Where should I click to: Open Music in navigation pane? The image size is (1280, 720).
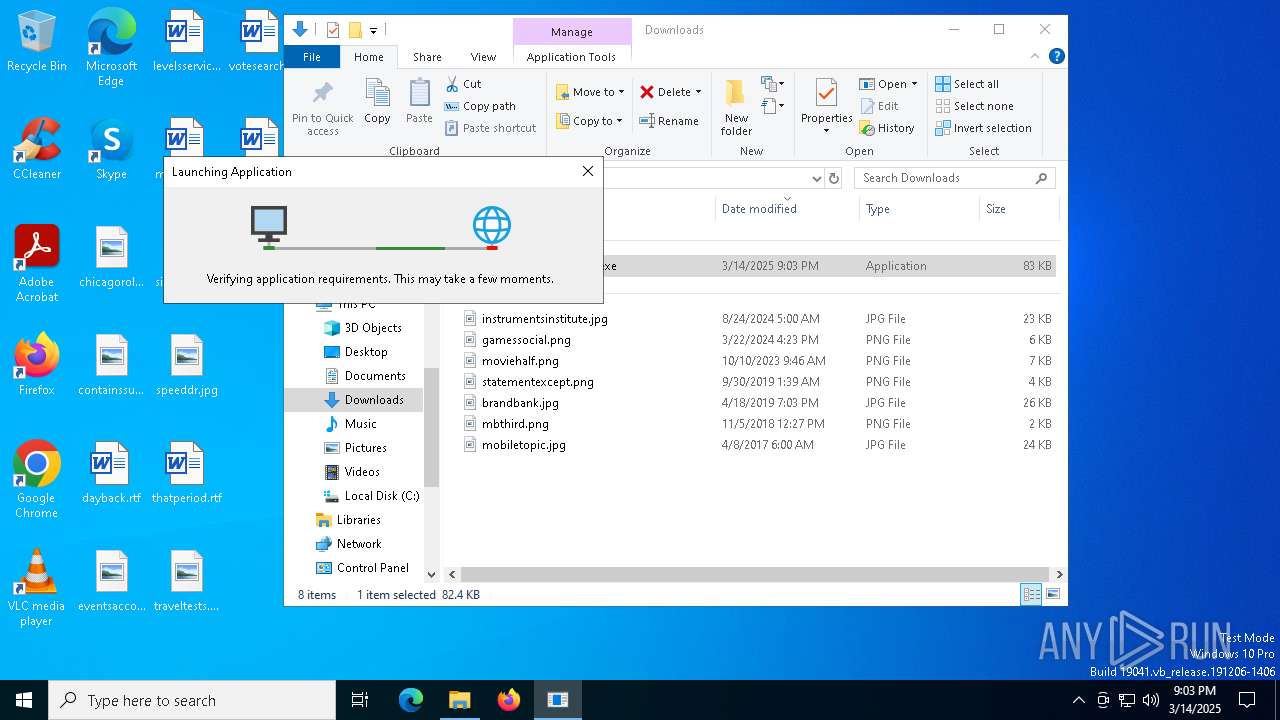(x=351, y=424)
